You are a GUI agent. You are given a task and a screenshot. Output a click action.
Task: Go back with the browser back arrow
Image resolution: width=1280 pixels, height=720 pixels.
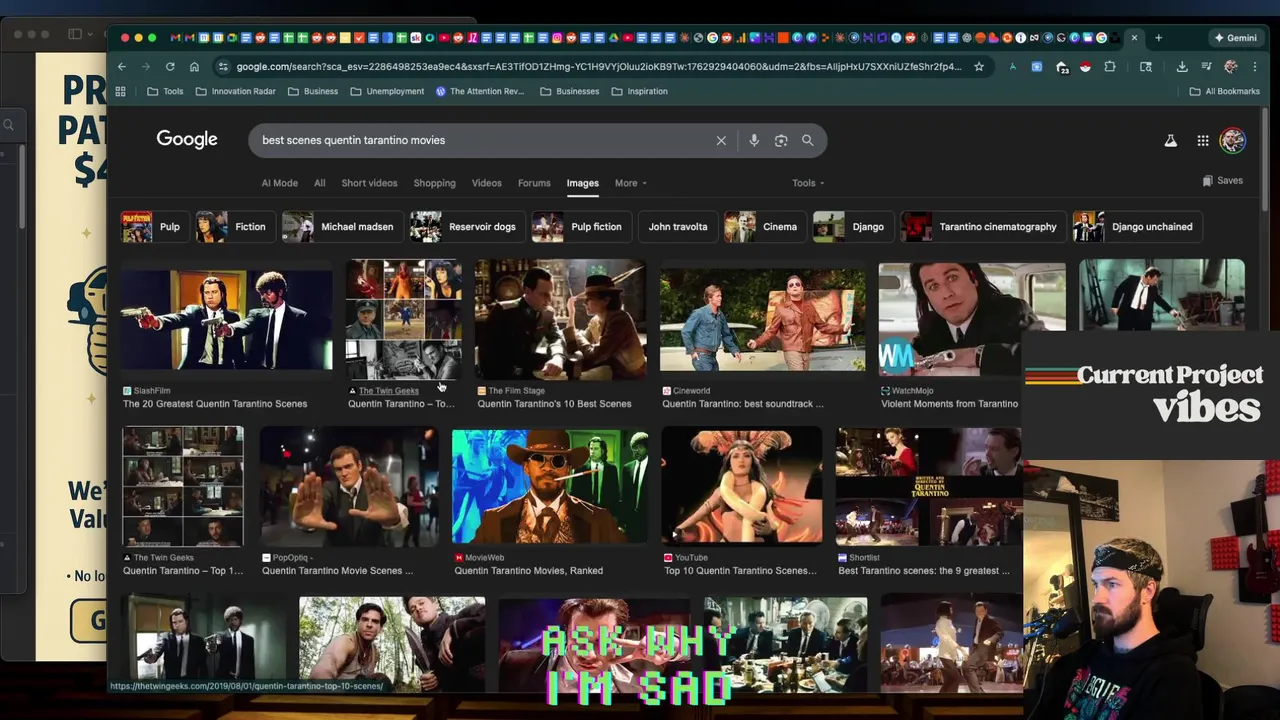tap(122, 67)
